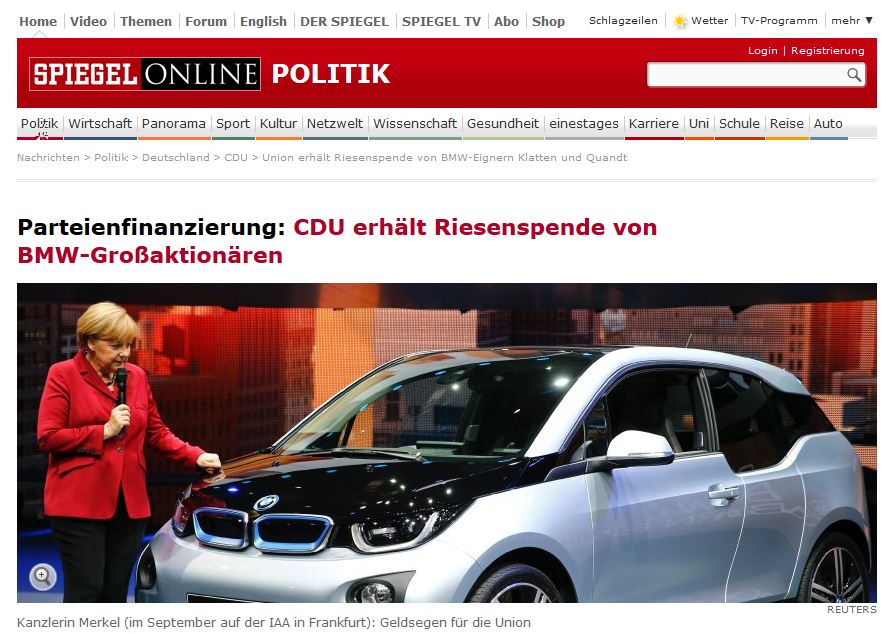Switch to the English edition
This screenshot has height=634, width=895.
point(263,22)
